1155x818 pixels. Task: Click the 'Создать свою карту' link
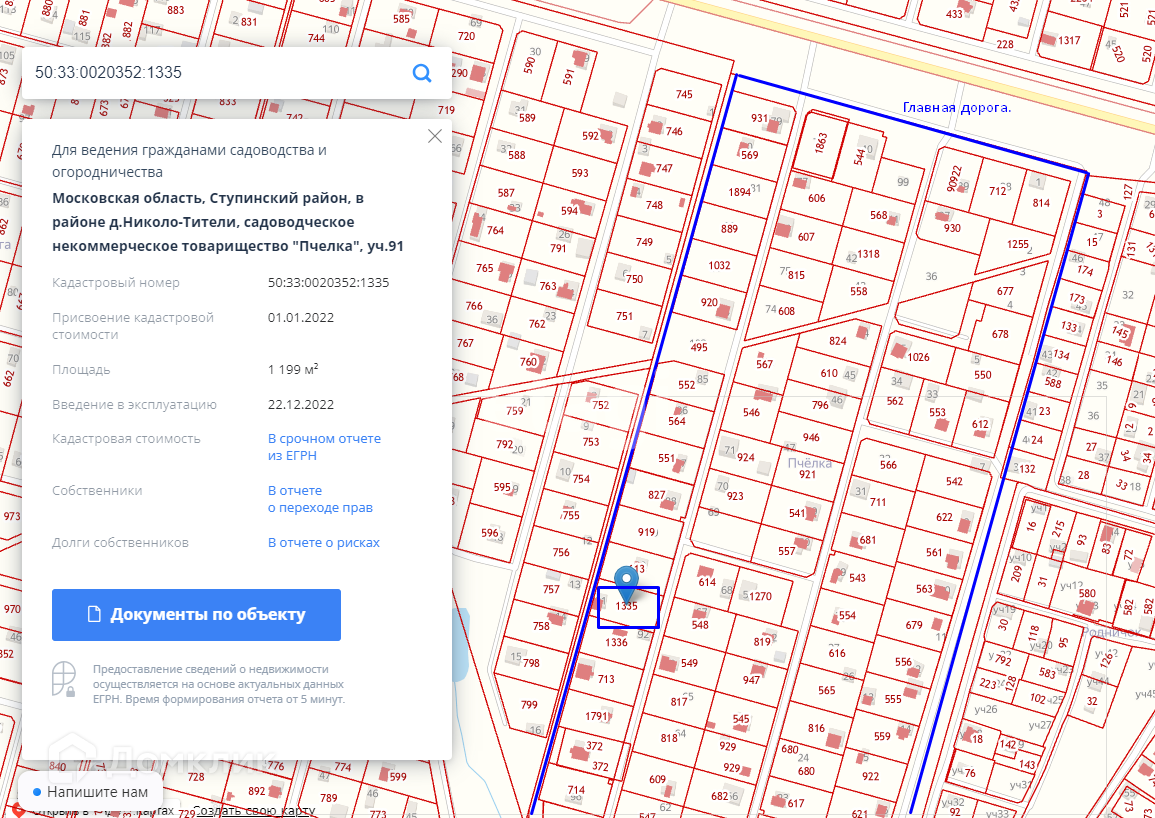(x=253, y=811)
